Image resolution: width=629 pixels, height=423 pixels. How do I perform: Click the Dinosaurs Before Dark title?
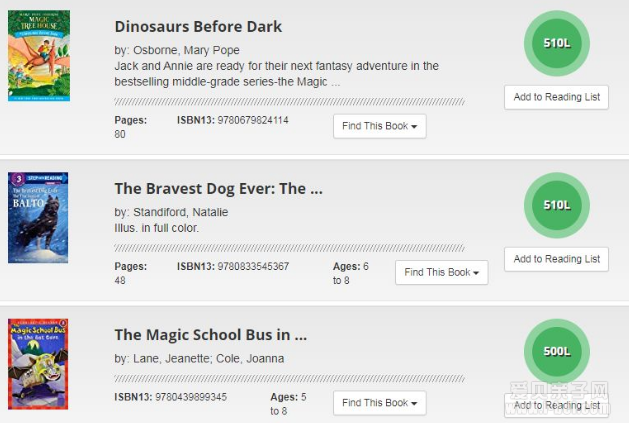(198, 26)
